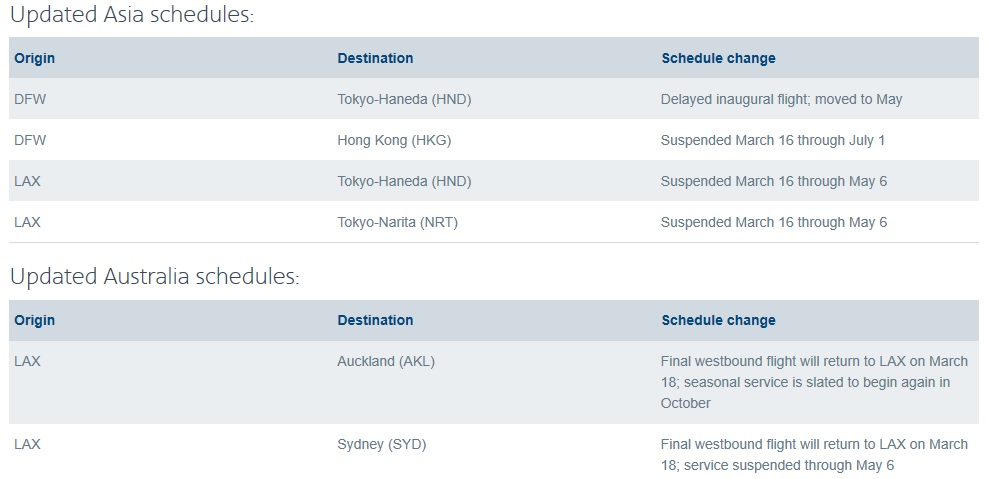The height and width of the screenshot is (479, 989).
Task: Select the Auckland (AKL) destination cell
Action: tap(386, 362)
